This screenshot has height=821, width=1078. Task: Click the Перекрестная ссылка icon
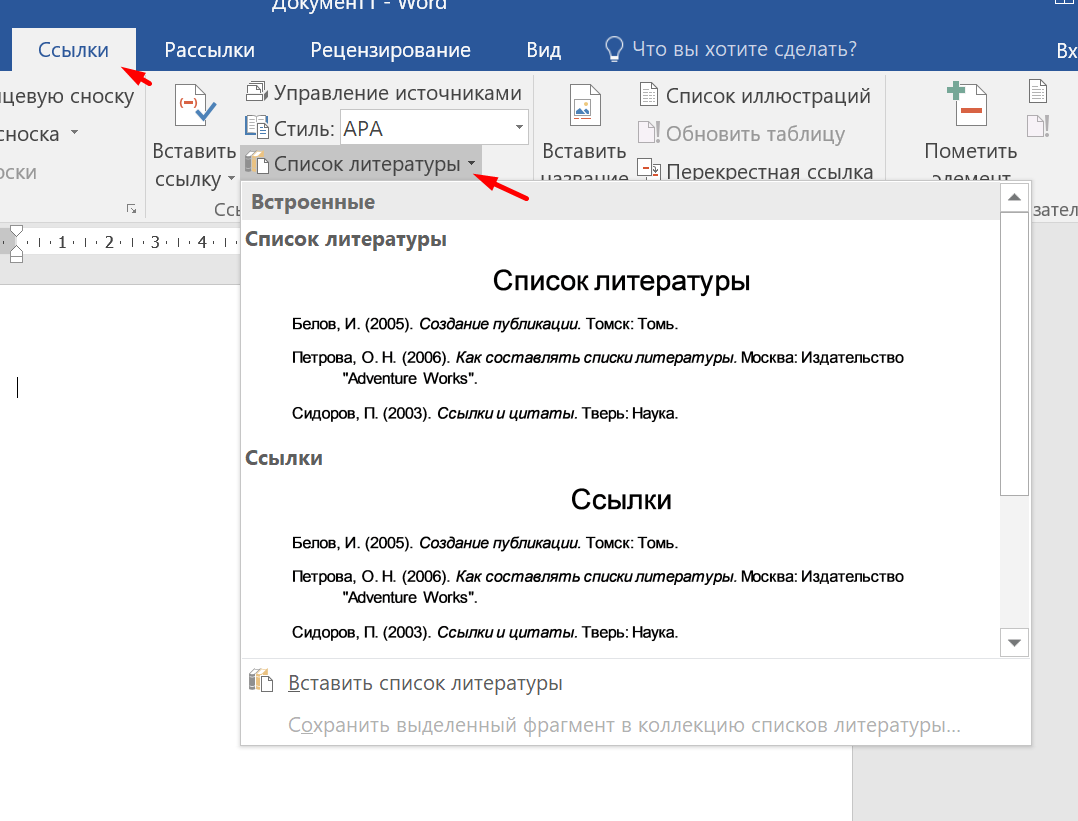coord(649,171)
